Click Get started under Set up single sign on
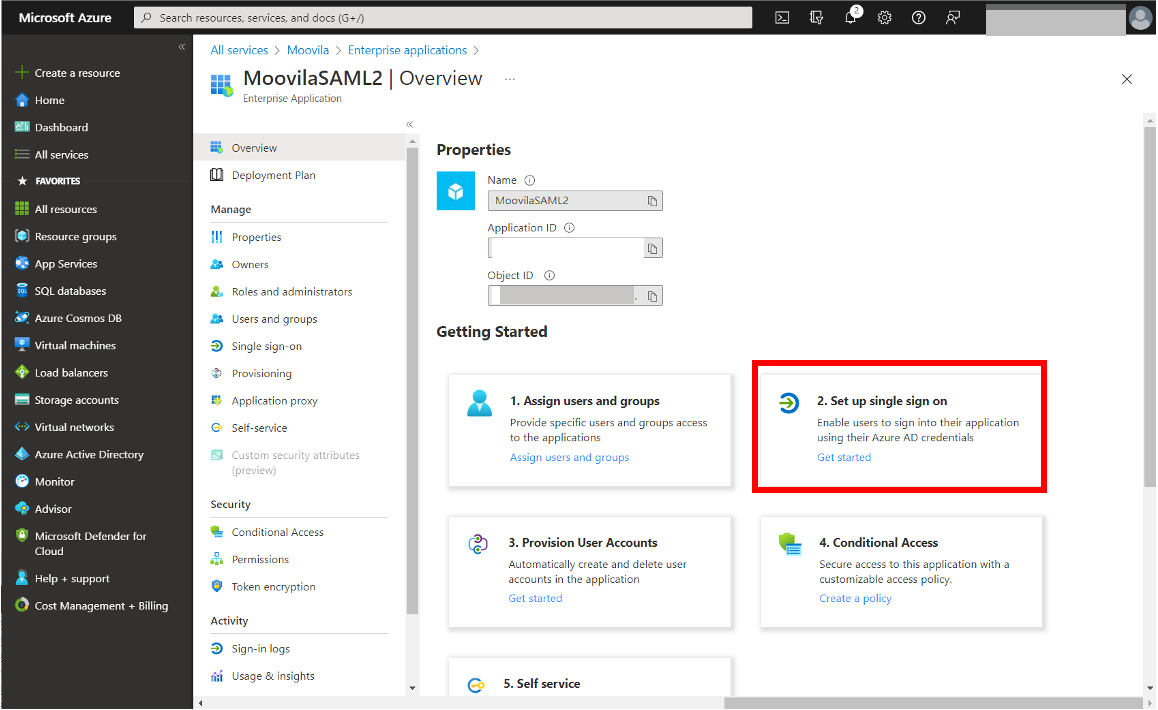Screen dimensions: 1158x710 [843, 457]
